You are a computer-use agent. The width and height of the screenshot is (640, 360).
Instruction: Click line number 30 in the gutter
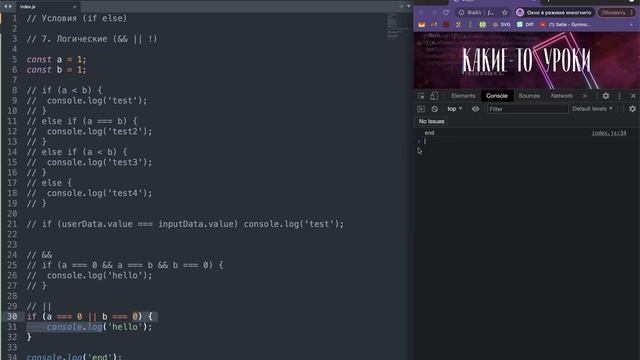tap(12, 317)
